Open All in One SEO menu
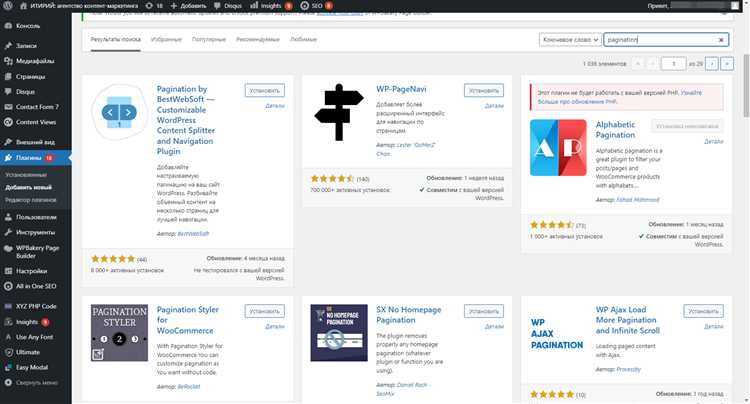Viewport: 750px width, 404px height. pyautogui.click(x=36, y=286)
